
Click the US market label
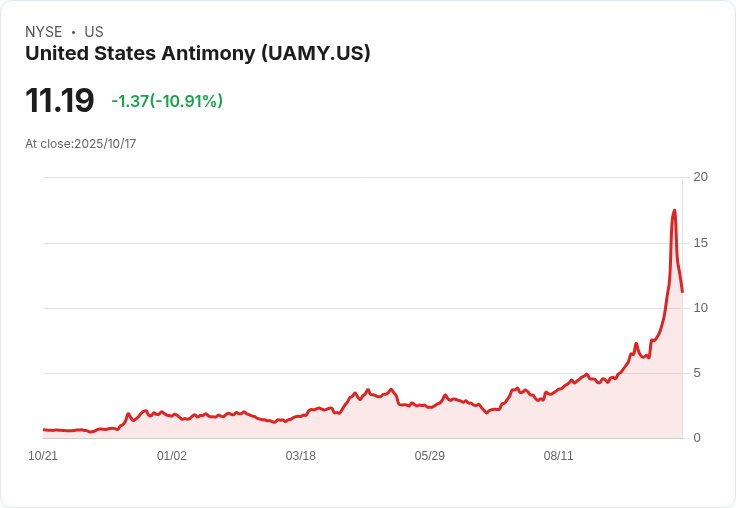(94, 32)
